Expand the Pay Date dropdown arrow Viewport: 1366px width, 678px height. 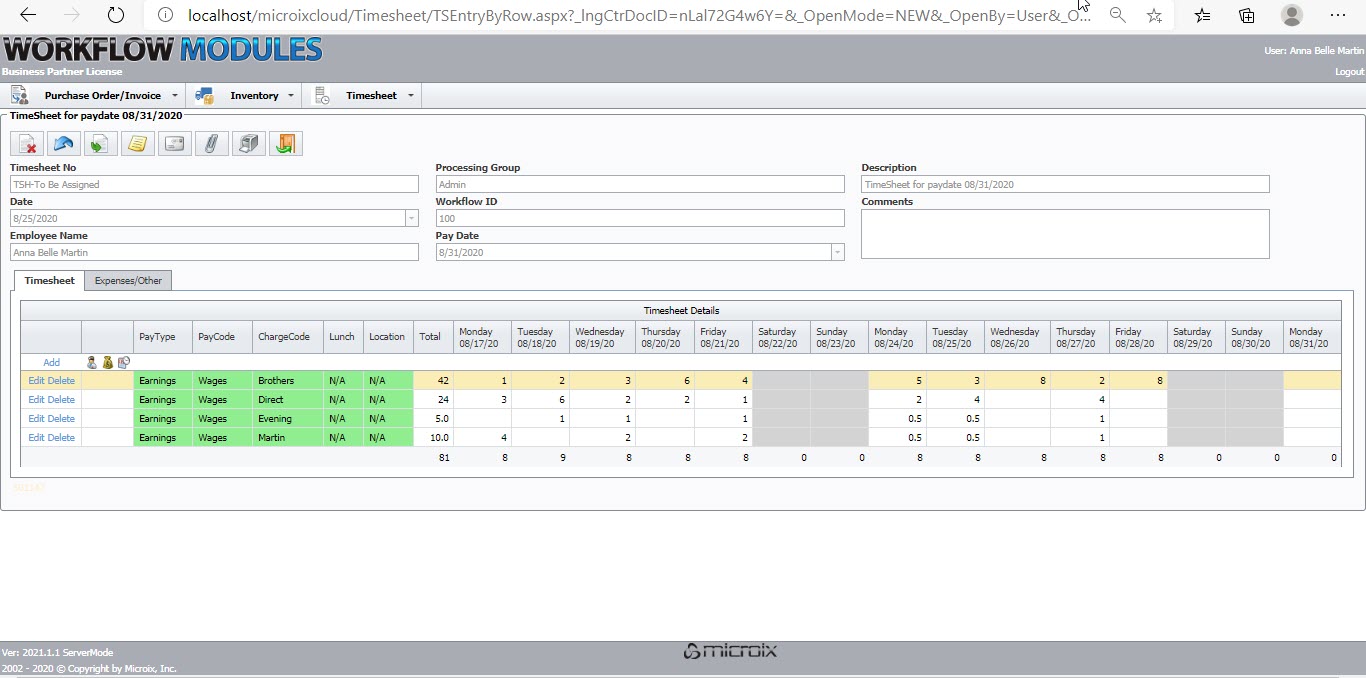point(837,253)
